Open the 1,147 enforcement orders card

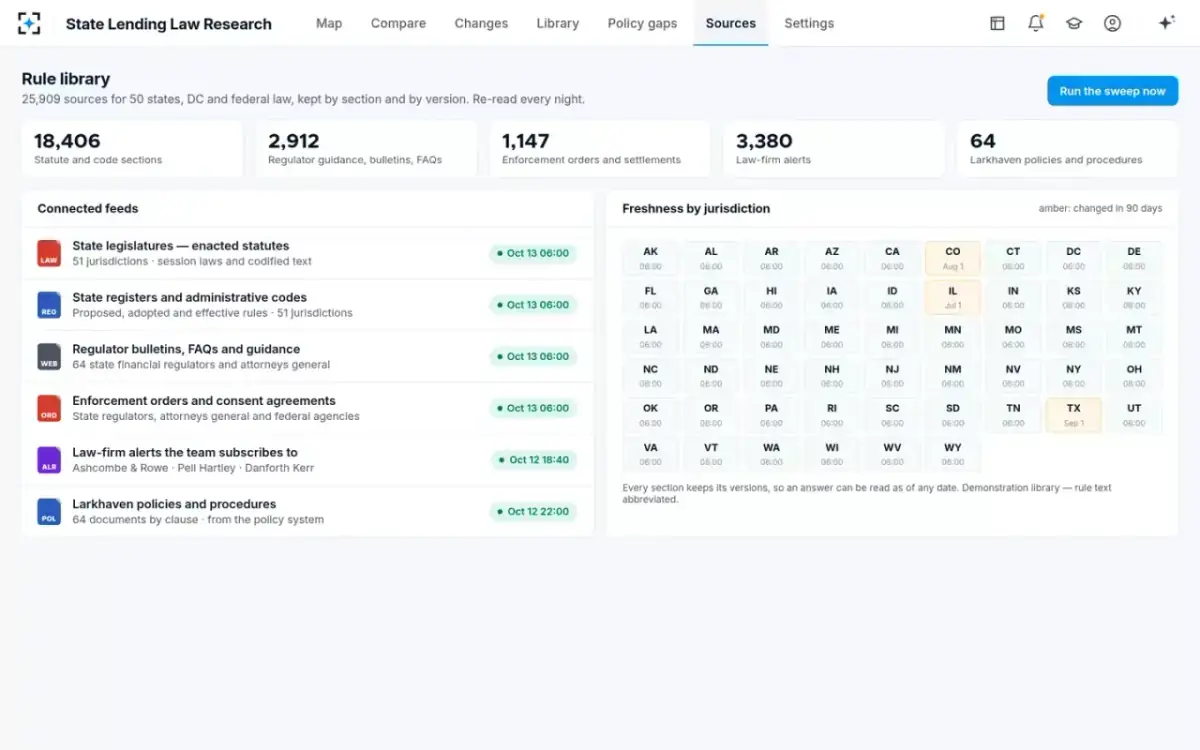pyautogui.click(x=600, y=149)
